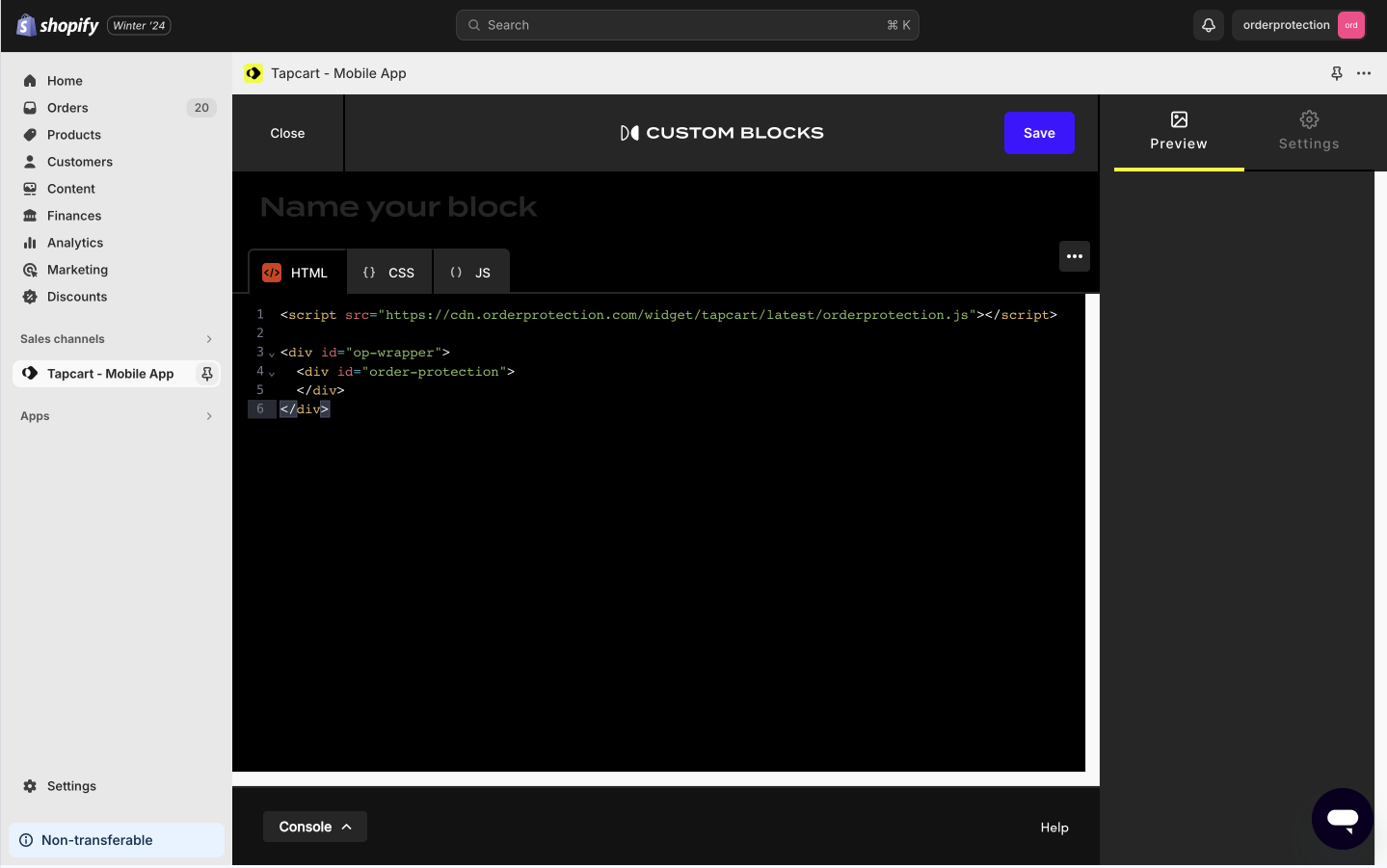Click the Customers person icon
This screenshot has width=1387, height=868.
[x=30, y=162]
